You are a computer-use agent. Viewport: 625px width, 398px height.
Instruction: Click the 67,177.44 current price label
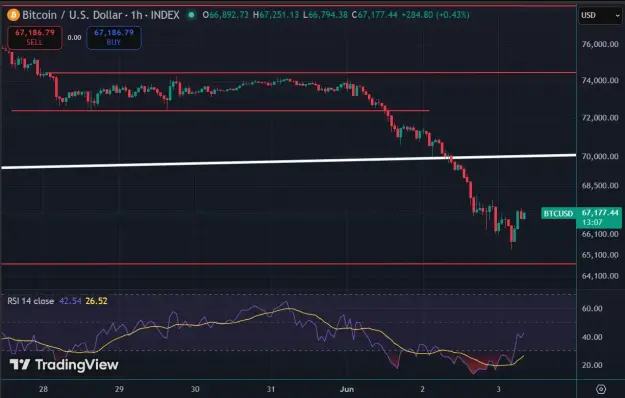[600, 213]
